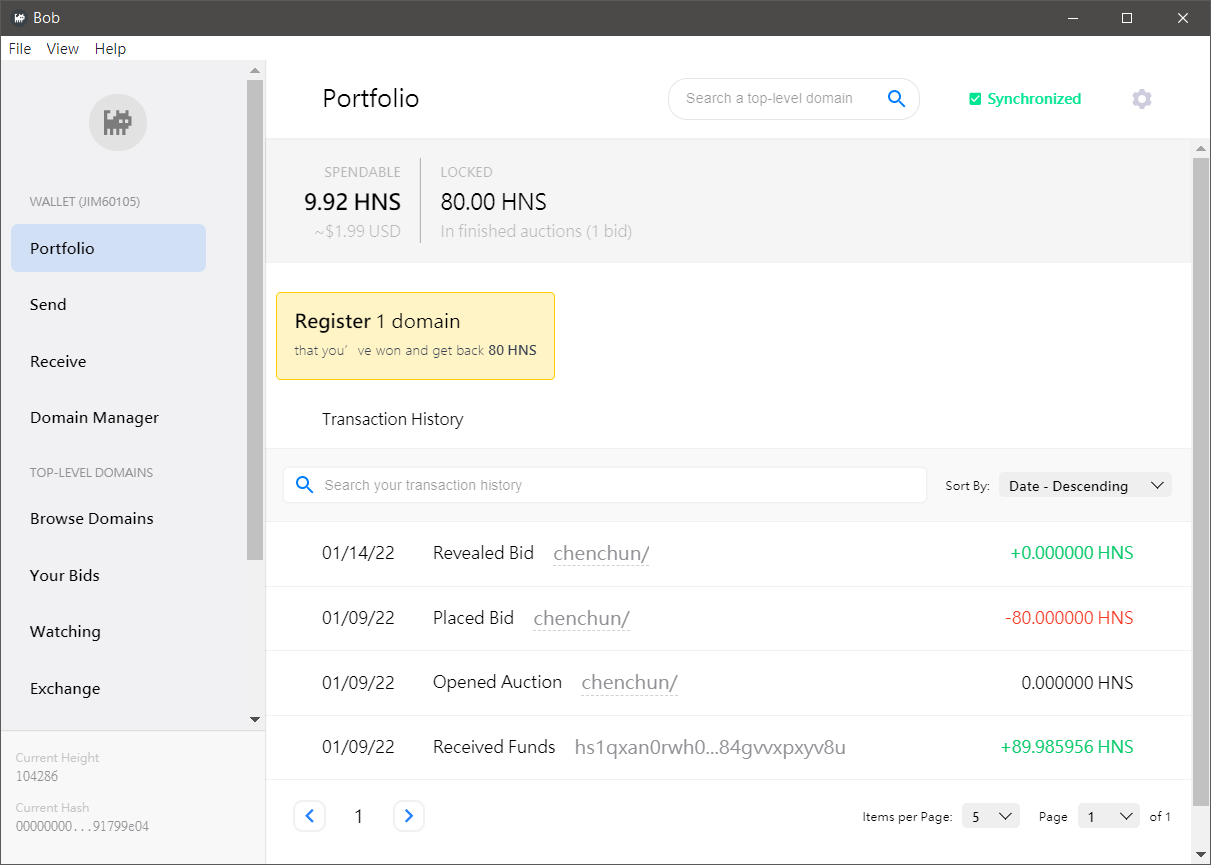1211x865 pixels.
Task: Open the Sort By dropdown
Action: (x=1085, y=486)
